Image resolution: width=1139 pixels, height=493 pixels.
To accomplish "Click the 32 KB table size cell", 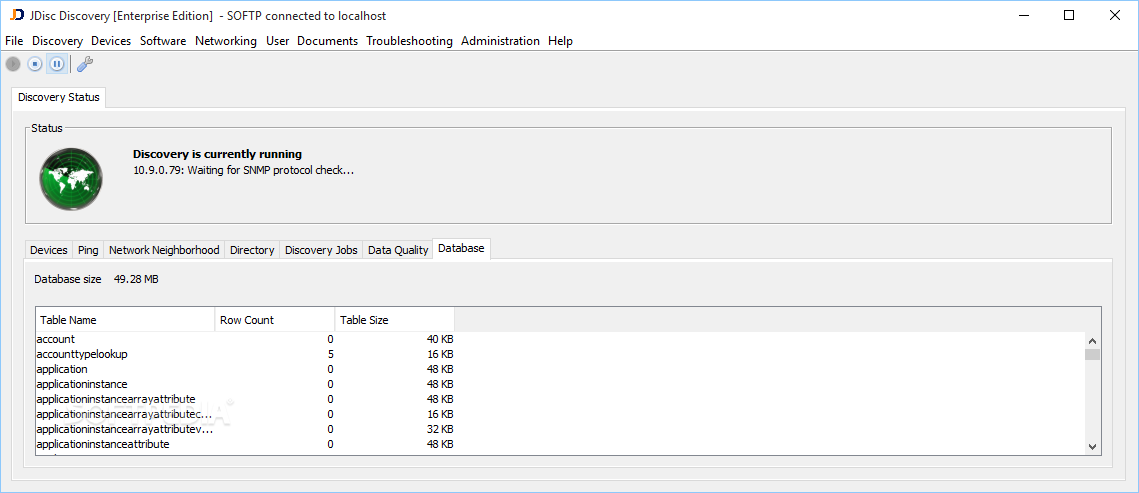I will [x=394, y=429].
